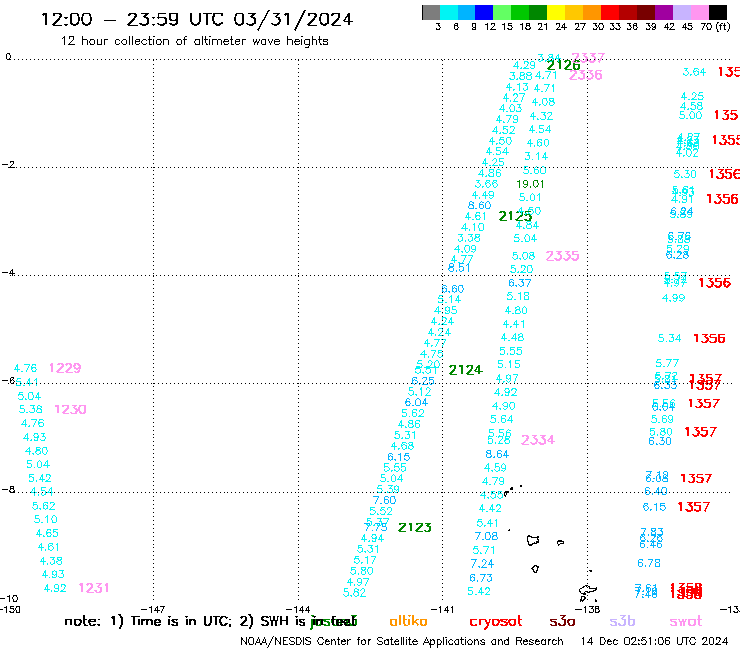The width and height of the screenshot is (740, 650).
Task: Select the pink swot legend label
Action: click(686, 622)
